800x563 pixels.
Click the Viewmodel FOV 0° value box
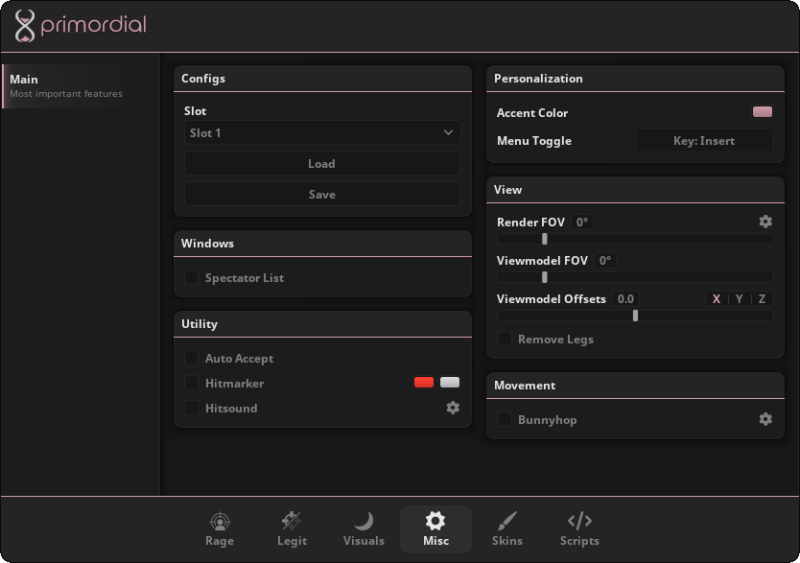(605, 260)
